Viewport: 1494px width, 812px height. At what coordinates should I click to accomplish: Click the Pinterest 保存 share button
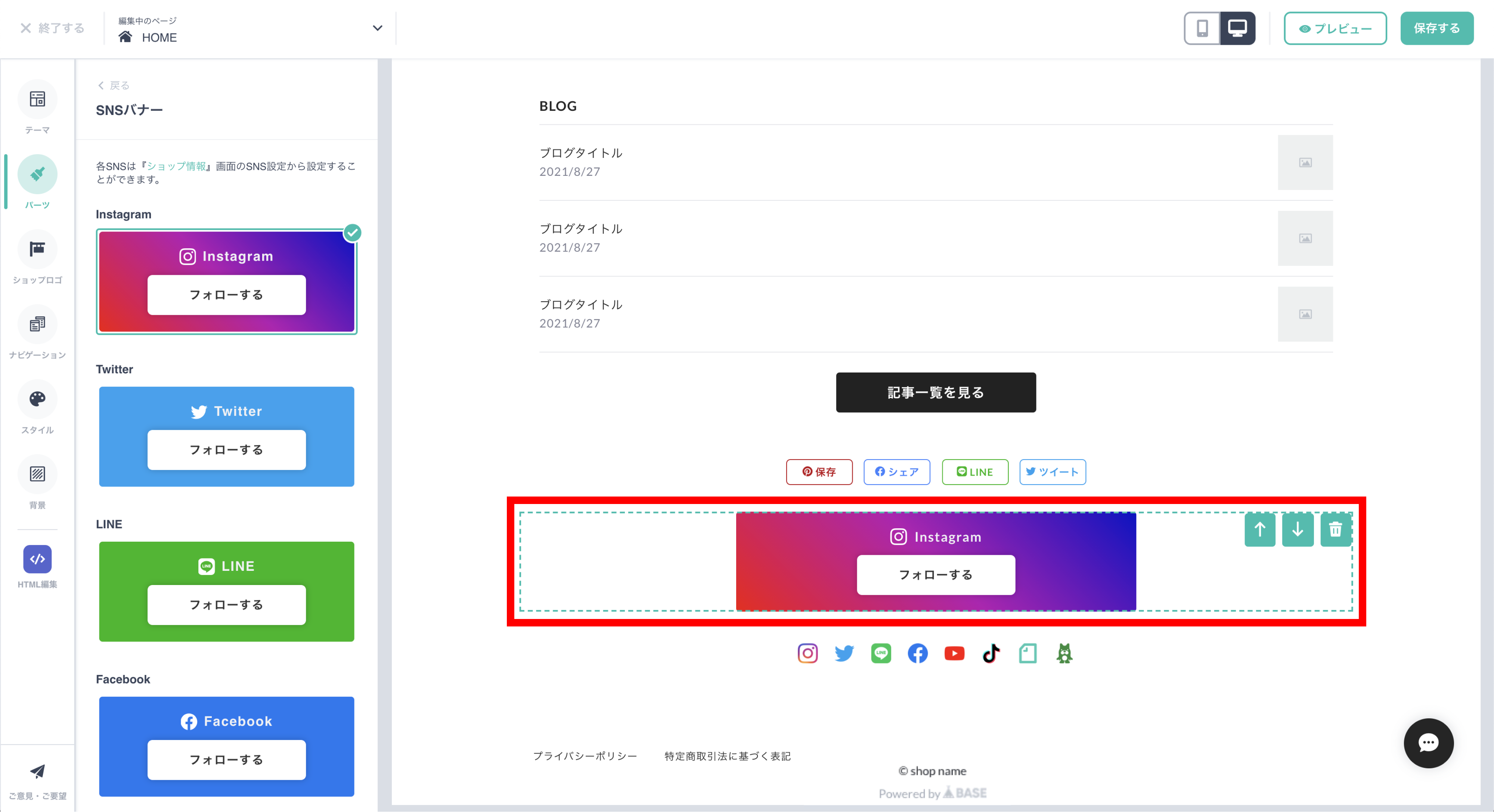[819, 472]
